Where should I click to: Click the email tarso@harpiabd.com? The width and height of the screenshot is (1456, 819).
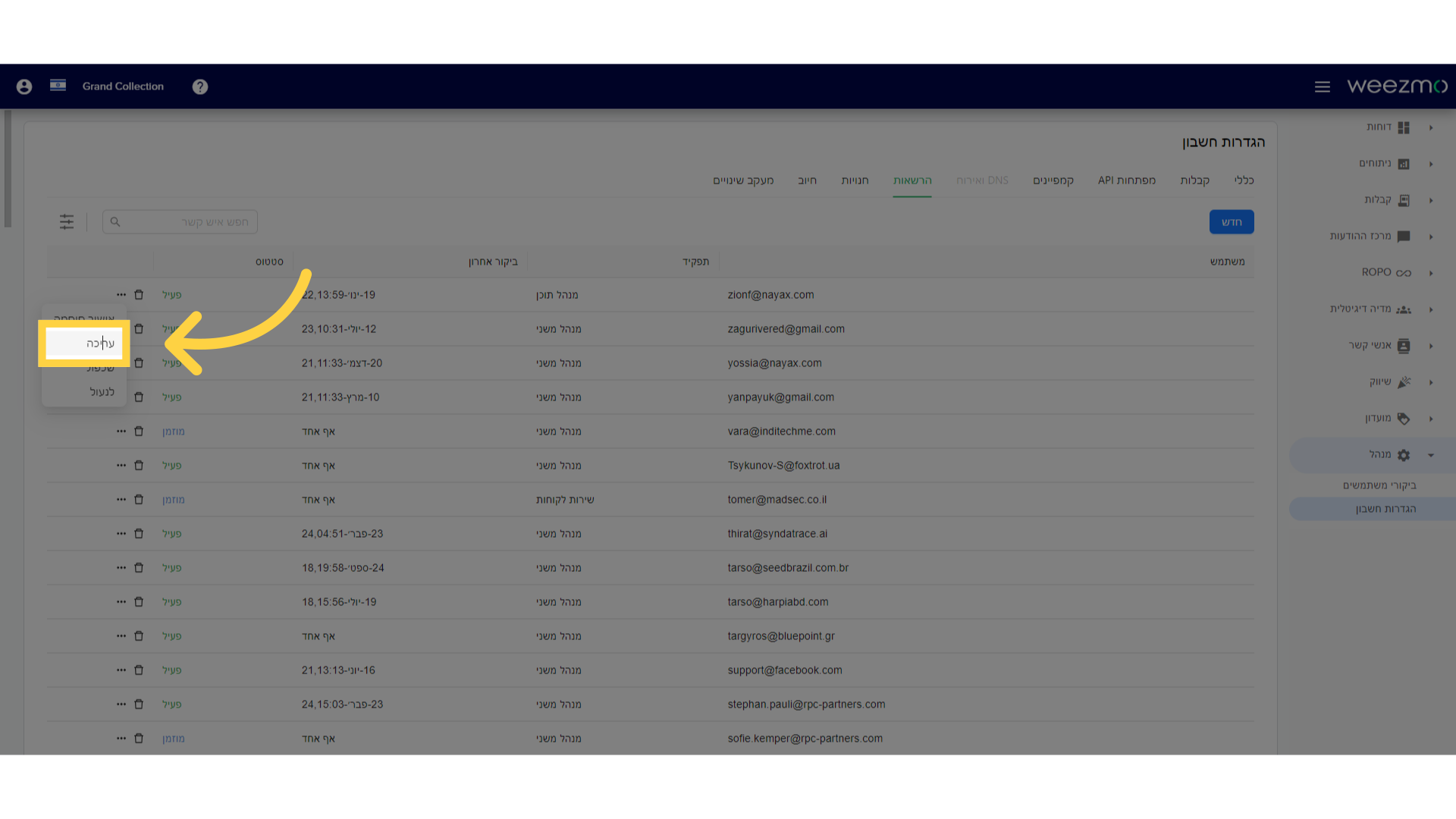pos(778,601)
